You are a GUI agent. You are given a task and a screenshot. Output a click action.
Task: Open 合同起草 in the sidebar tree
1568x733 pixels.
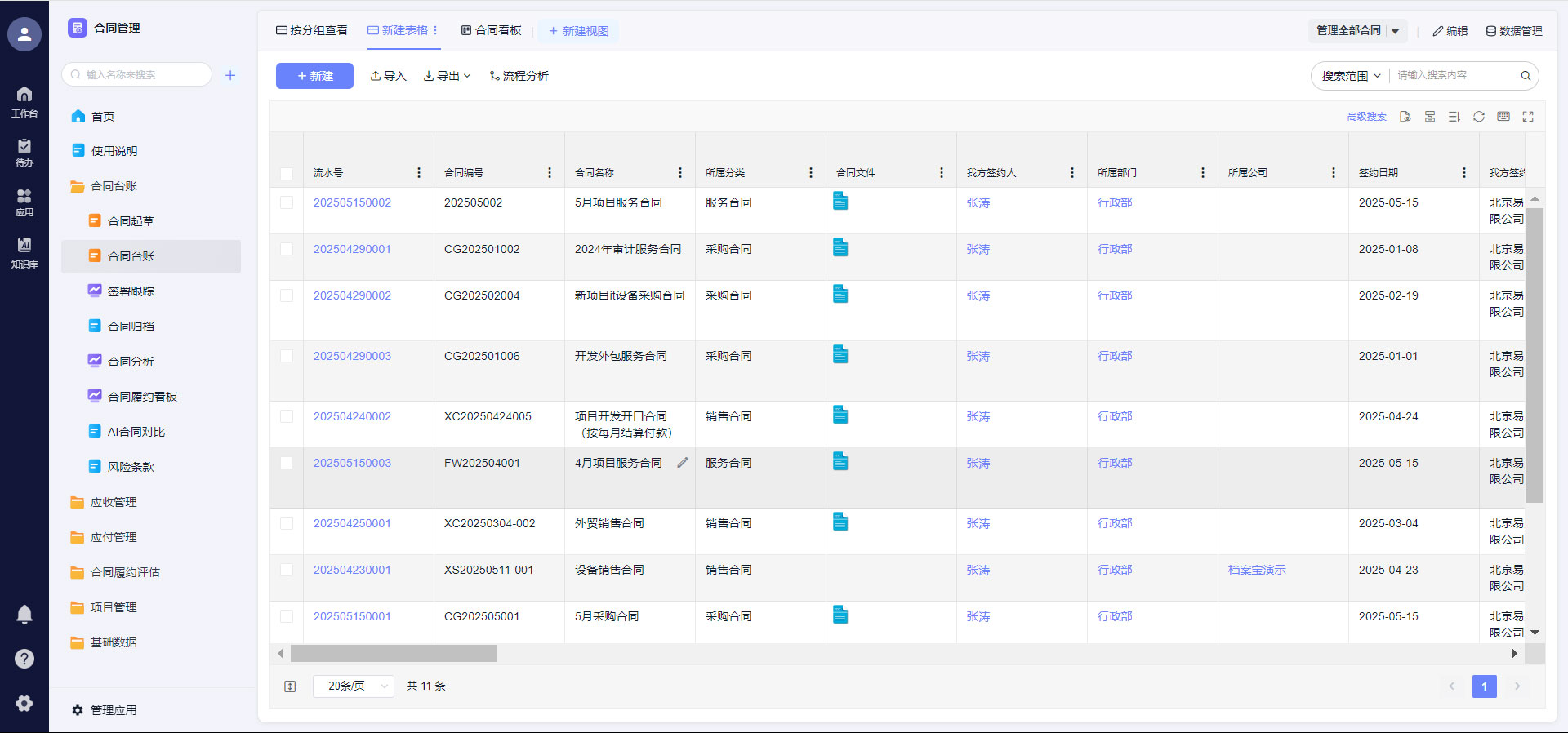(131, 221)
